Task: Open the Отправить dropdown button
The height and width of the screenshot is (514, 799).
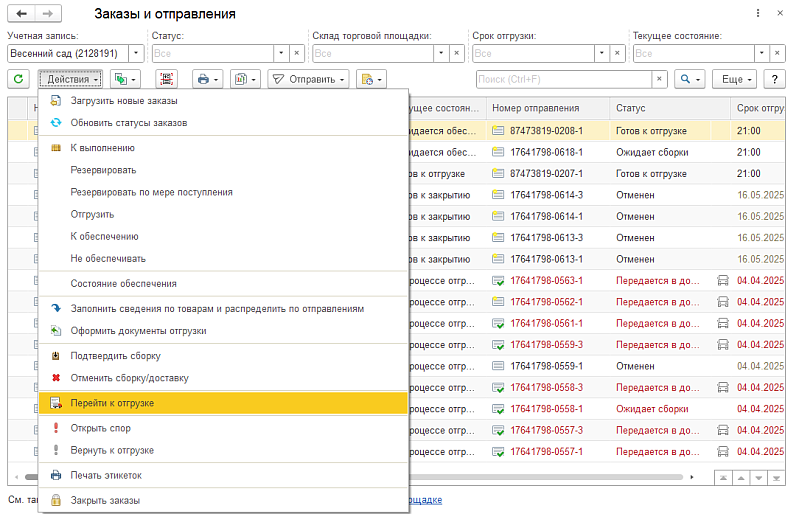Action: pyautogui.click(x=308, y=79)
